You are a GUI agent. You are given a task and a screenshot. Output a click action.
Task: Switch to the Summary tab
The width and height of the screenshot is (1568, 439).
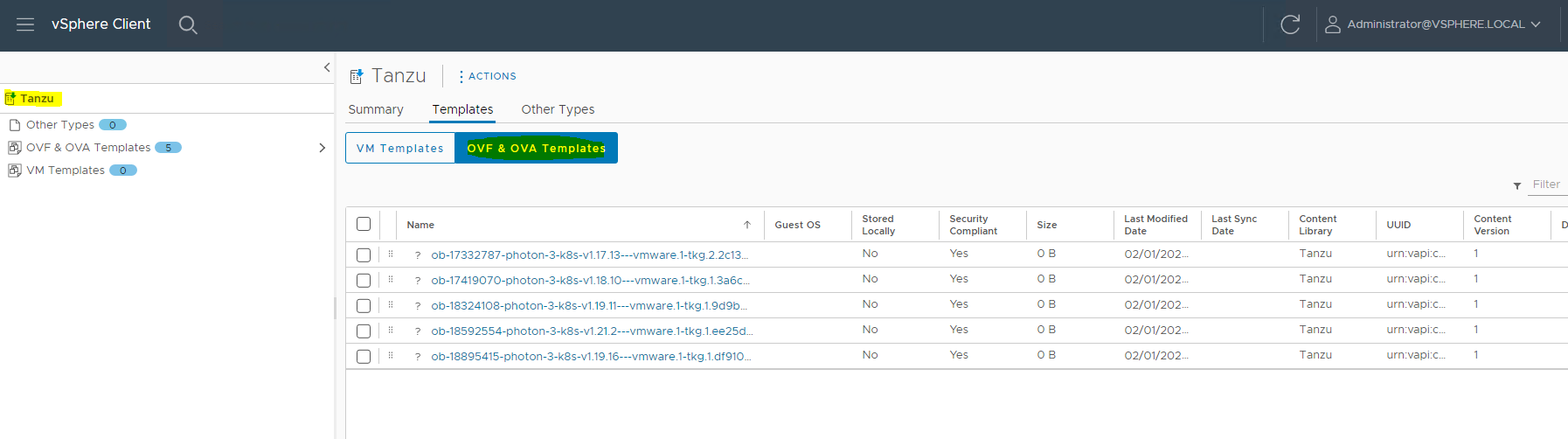pyautogui.click(x=376, y=109)
